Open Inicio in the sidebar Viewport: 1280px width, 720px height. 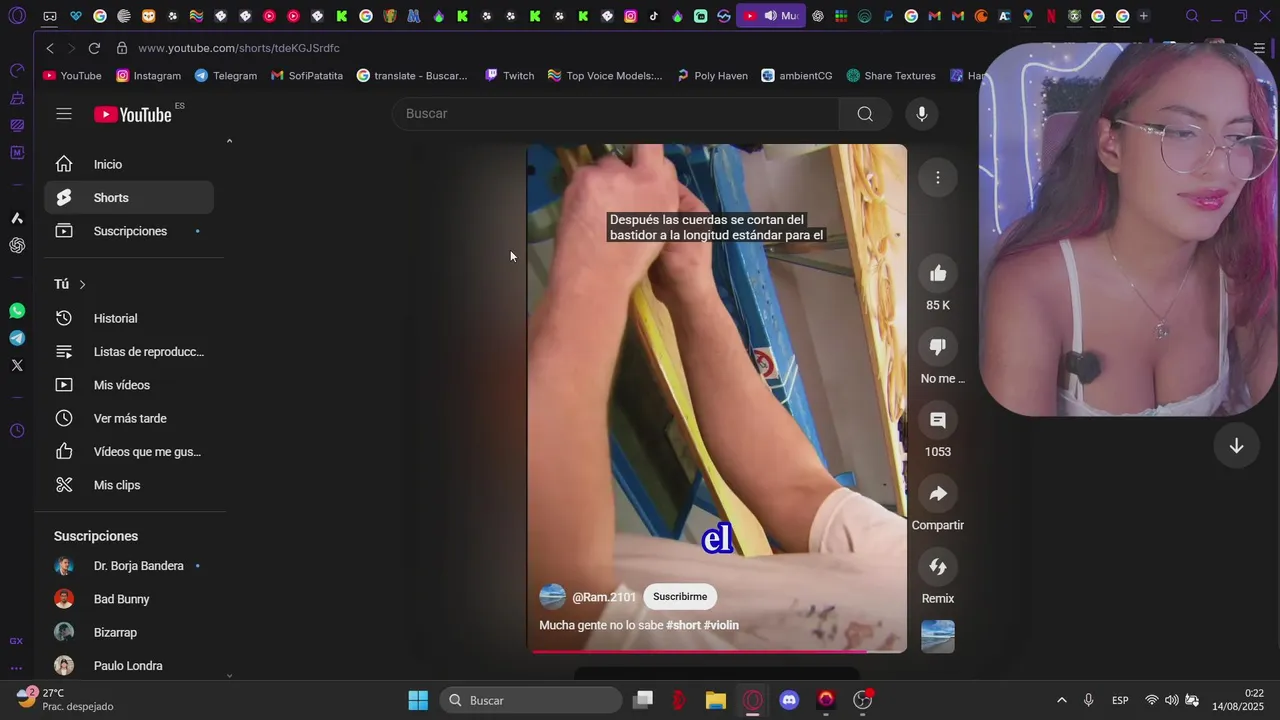[129, 164]
